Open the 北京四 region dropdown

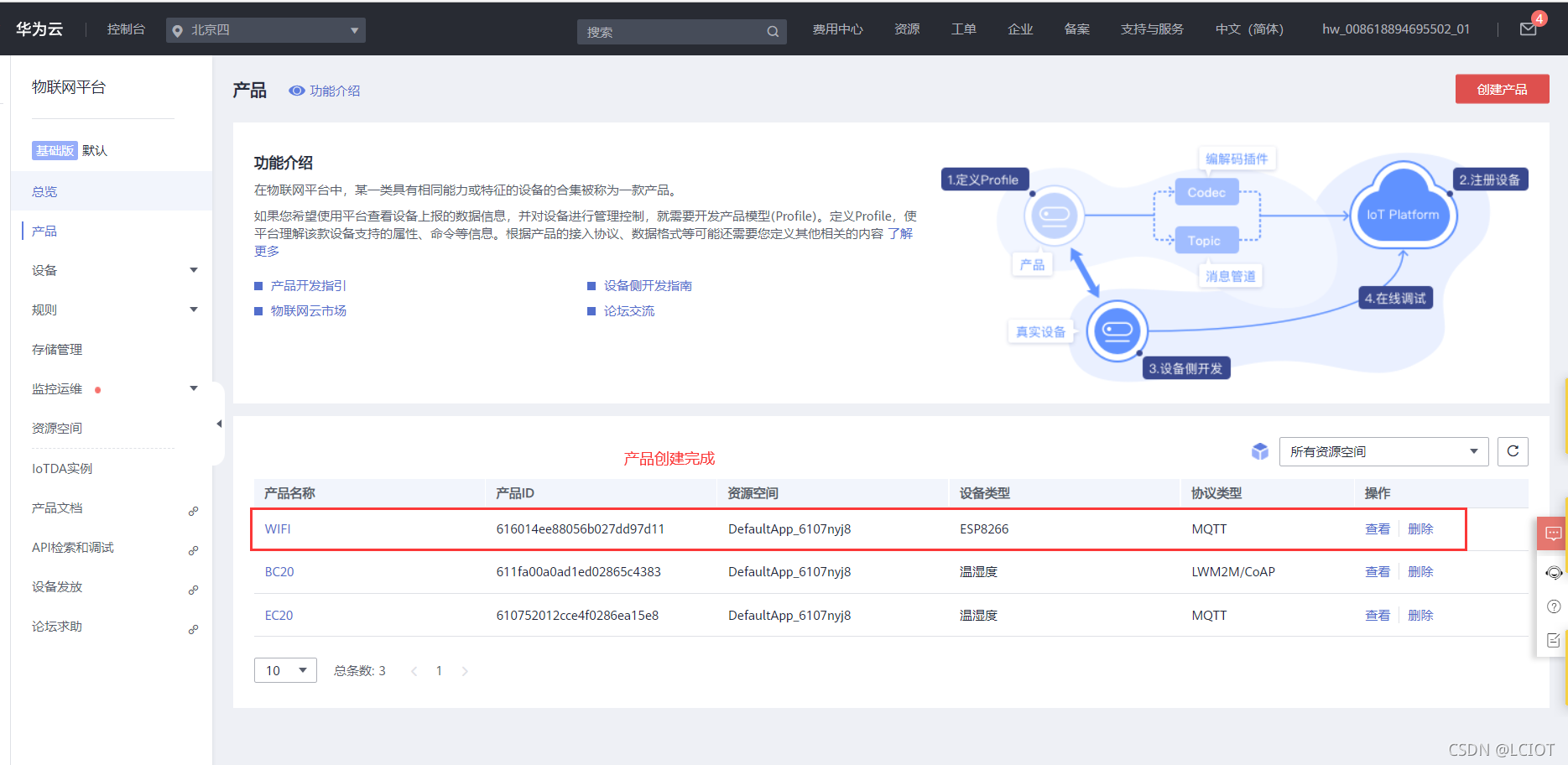pos(266,30)
